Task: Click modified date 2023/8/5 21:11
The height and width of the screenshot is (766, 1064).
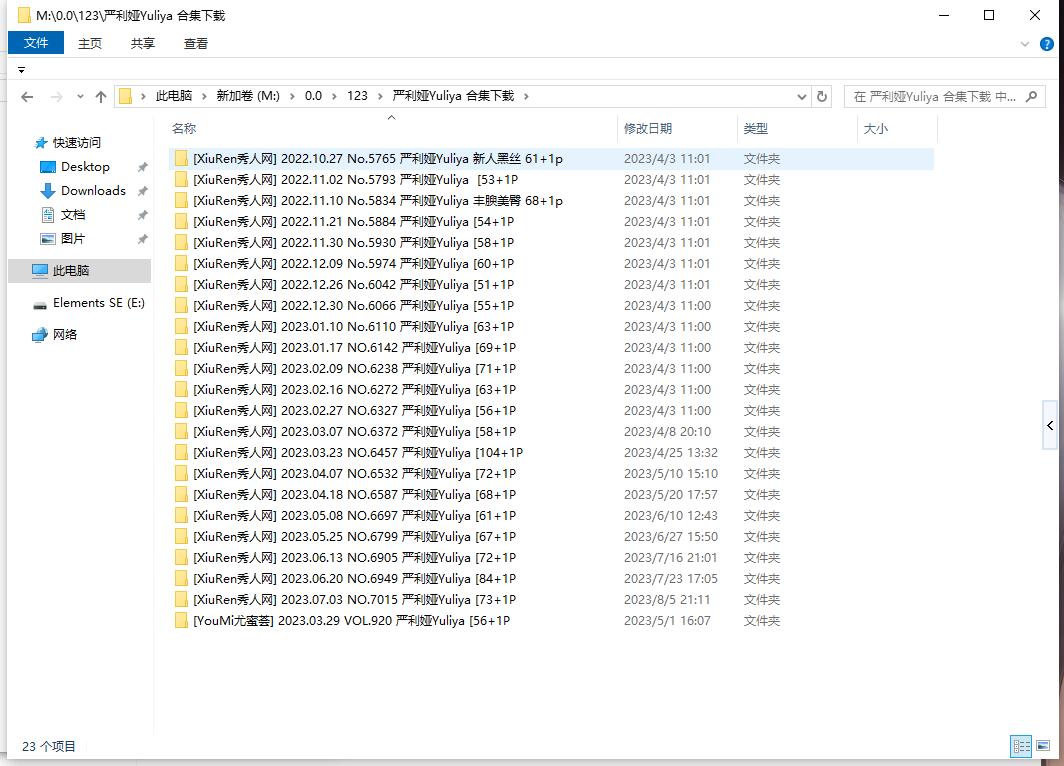Action: point(667,600)
